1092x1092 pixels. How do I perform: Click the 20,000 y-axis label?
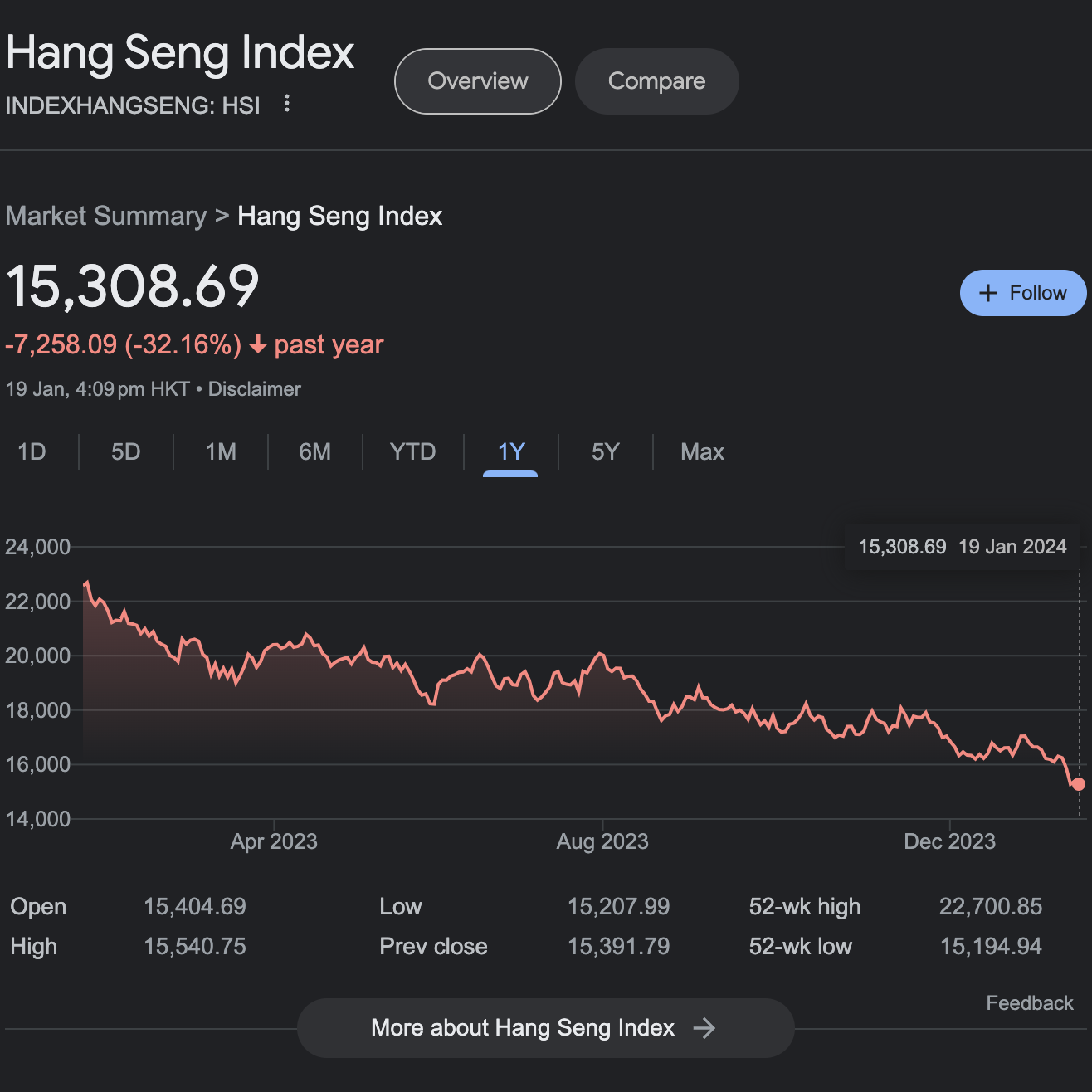coord(38,656)
